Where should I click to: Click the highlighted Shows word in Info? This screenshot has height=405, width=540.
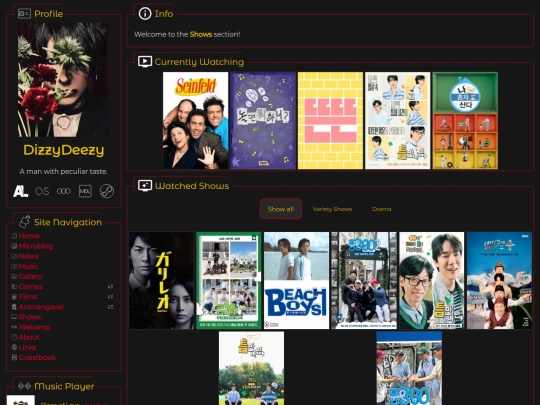pyautogui.click(x=201, y=34)
